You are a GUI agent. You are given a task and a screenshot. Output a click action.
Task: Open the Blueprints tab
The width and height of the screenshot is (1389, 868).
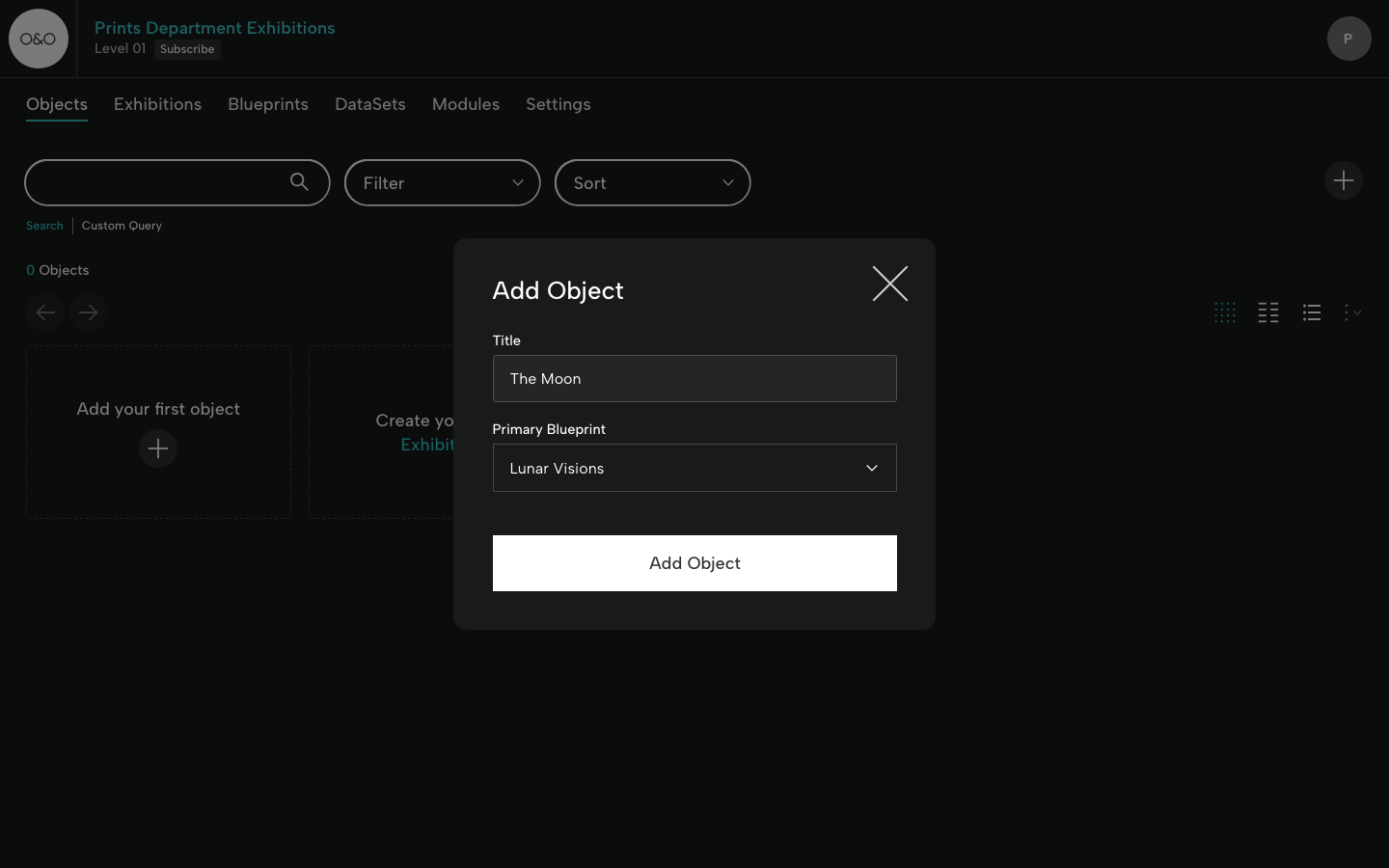tap(268, 104)
